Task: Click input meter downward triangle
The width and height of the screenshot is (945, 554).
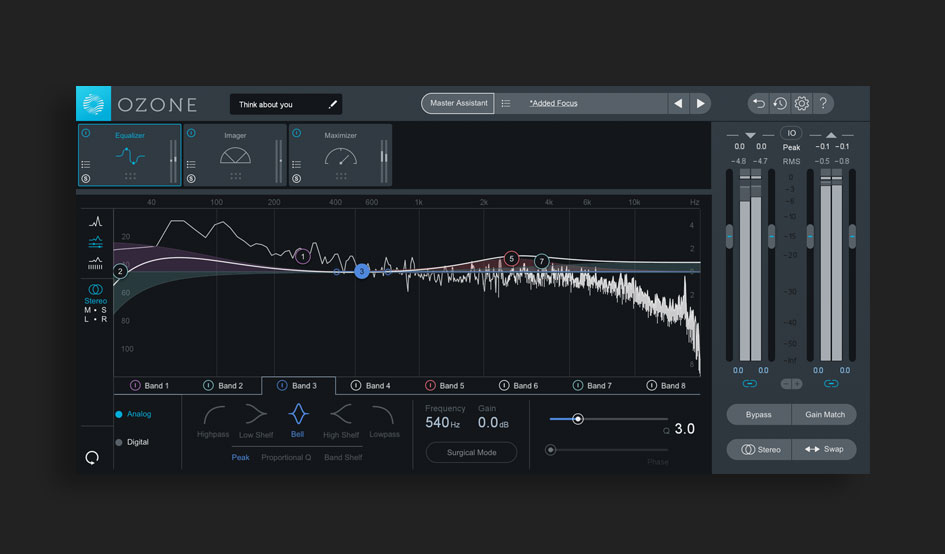Action: (x=750, y=135)
